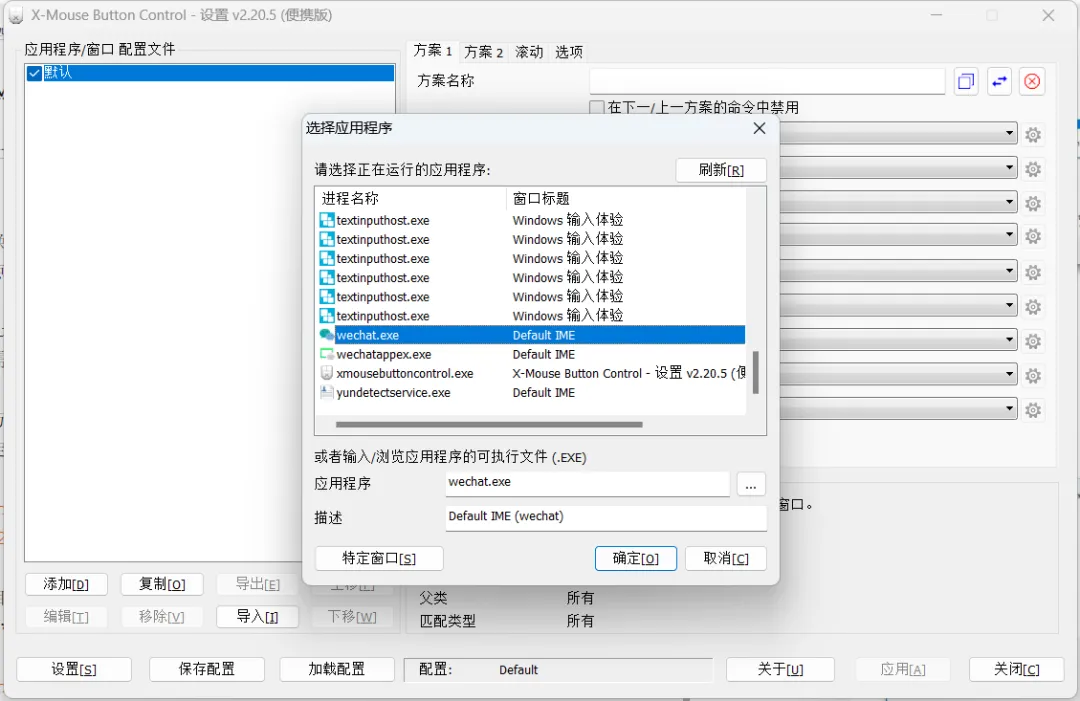
Task: Select the xmousebuttoncontrol.exe row
Action: (x=532, y=373)
